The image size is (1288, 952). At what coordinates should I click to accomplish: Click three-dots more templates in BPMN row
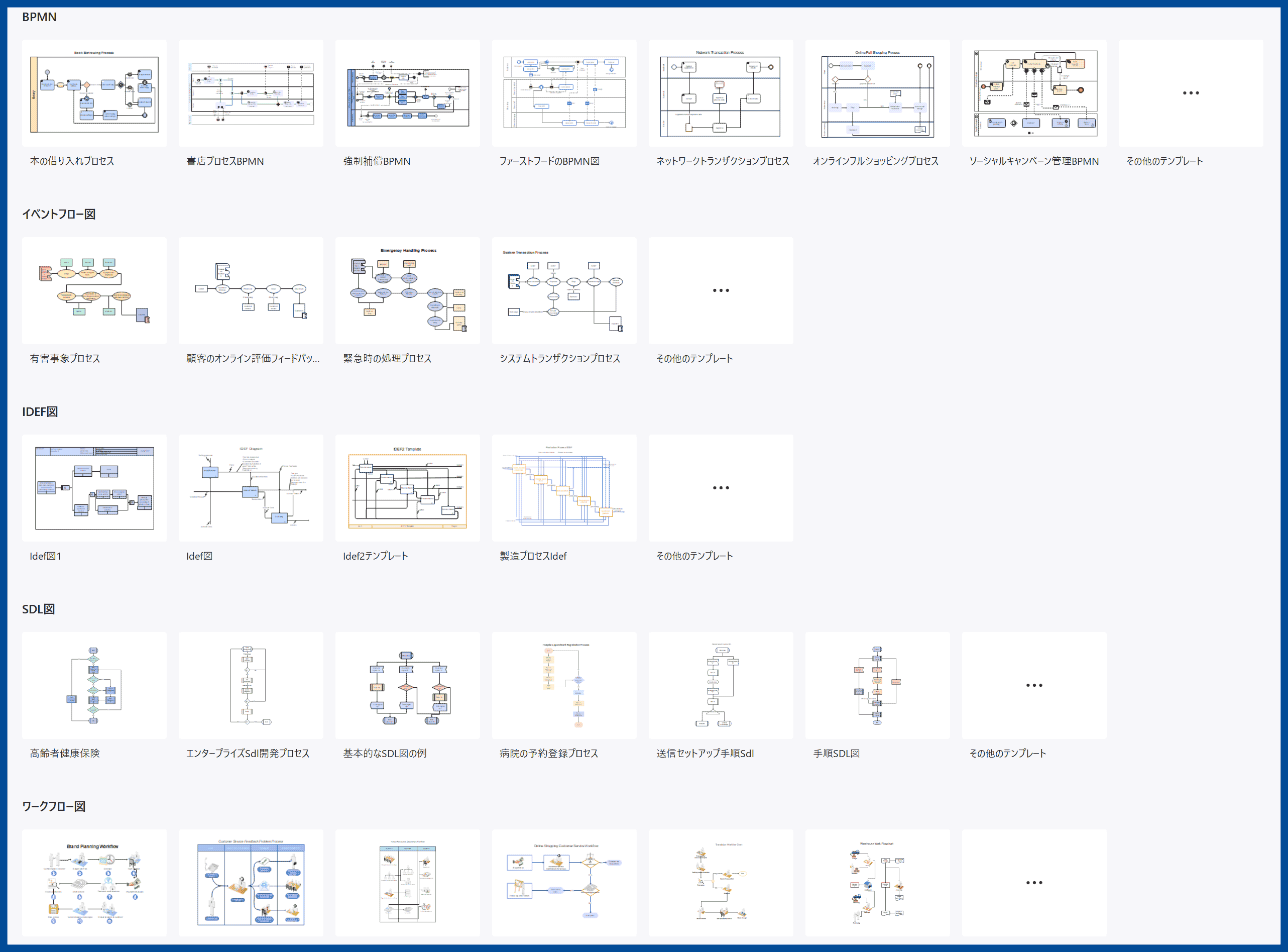click(1191, 93)
